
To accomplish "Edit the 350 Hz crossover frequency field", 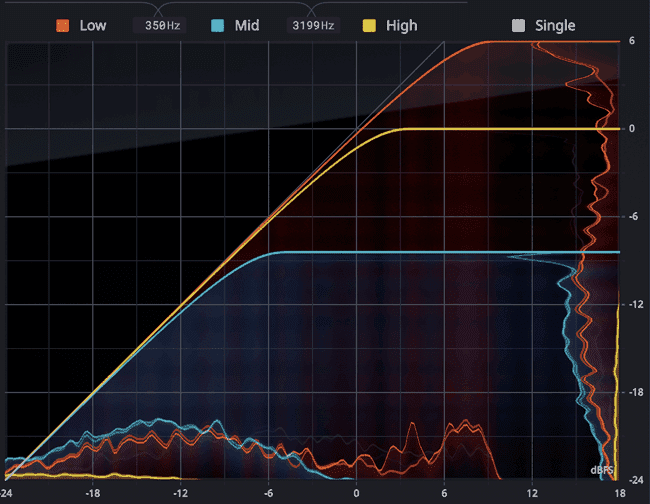I will 160,26.
